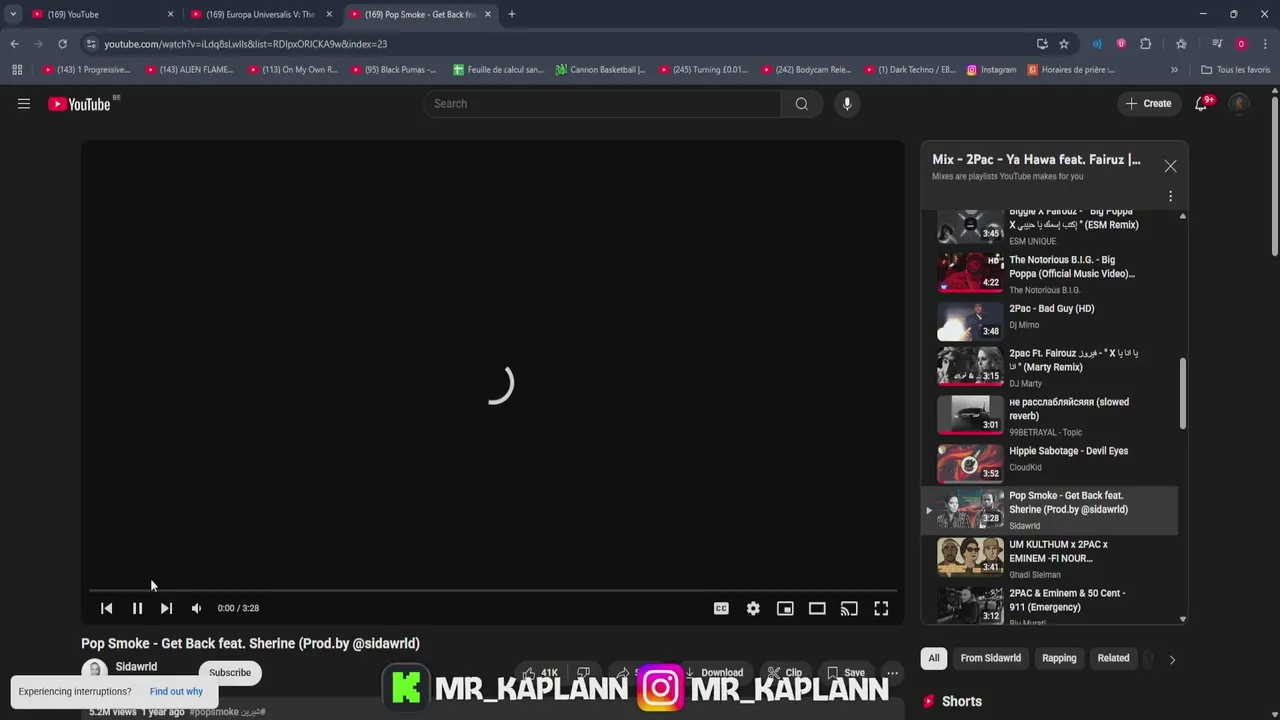Open the Create button
The image size is (1280, 720).
[1148, 104]
